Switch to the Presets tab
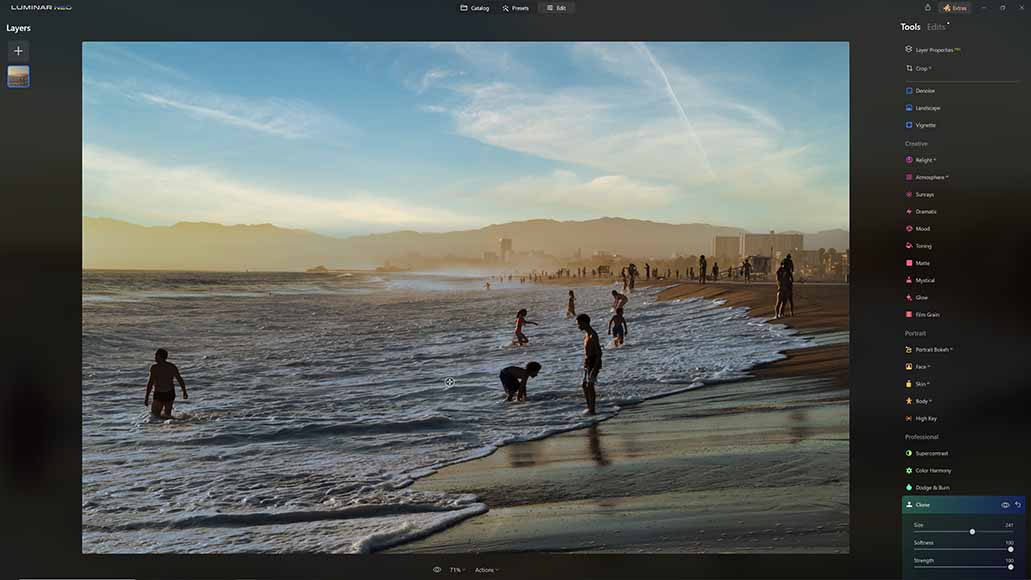Image resolution: width=1031 pixels, height=580 pixels. coord(516,8)
